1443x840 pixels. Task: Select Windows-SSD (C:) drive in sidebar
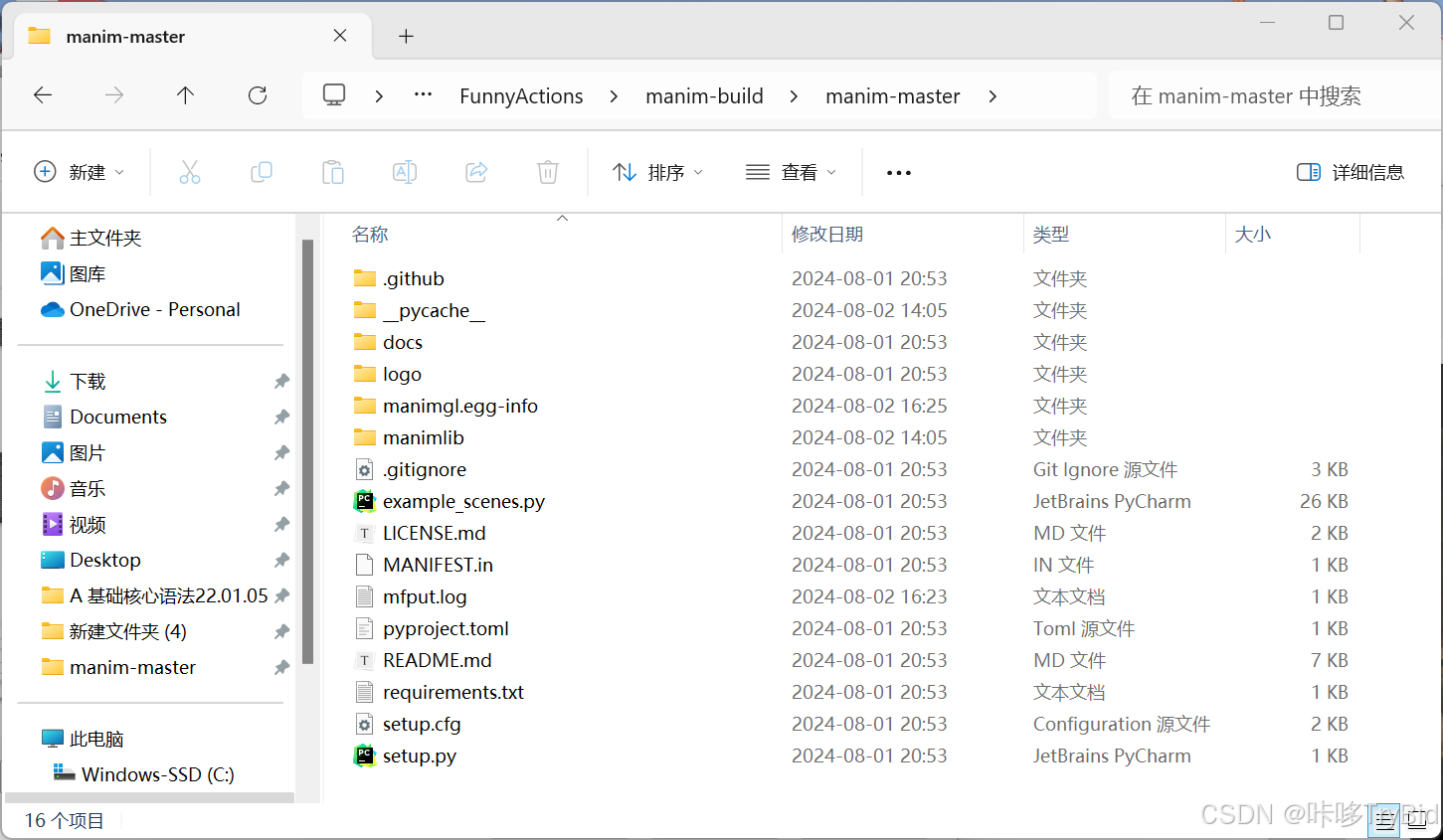coord(144,774)
